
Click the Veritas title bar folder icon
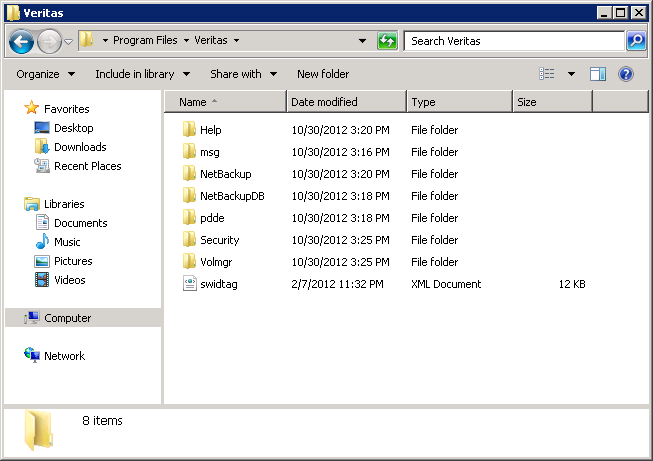13,12
